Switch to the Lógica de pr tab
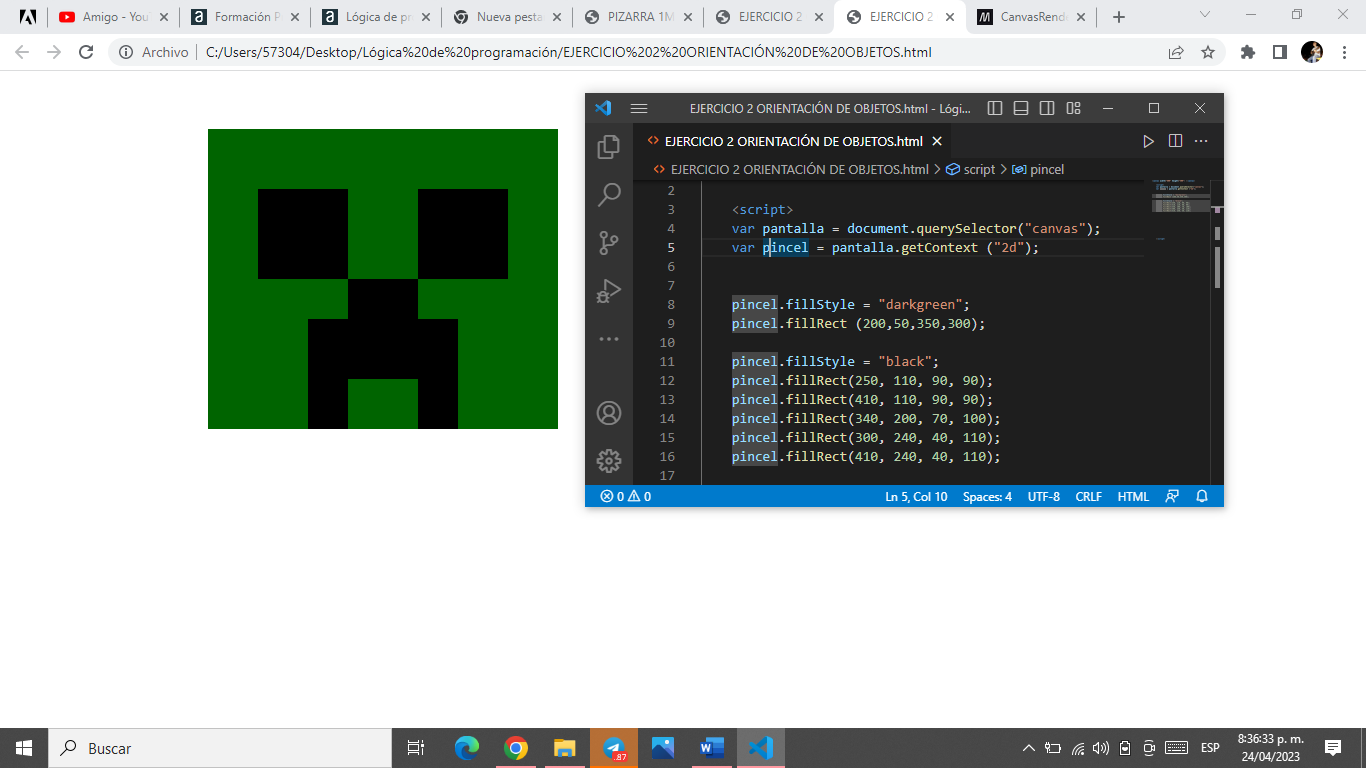The image size is (1366, 768). click(375, 17)
